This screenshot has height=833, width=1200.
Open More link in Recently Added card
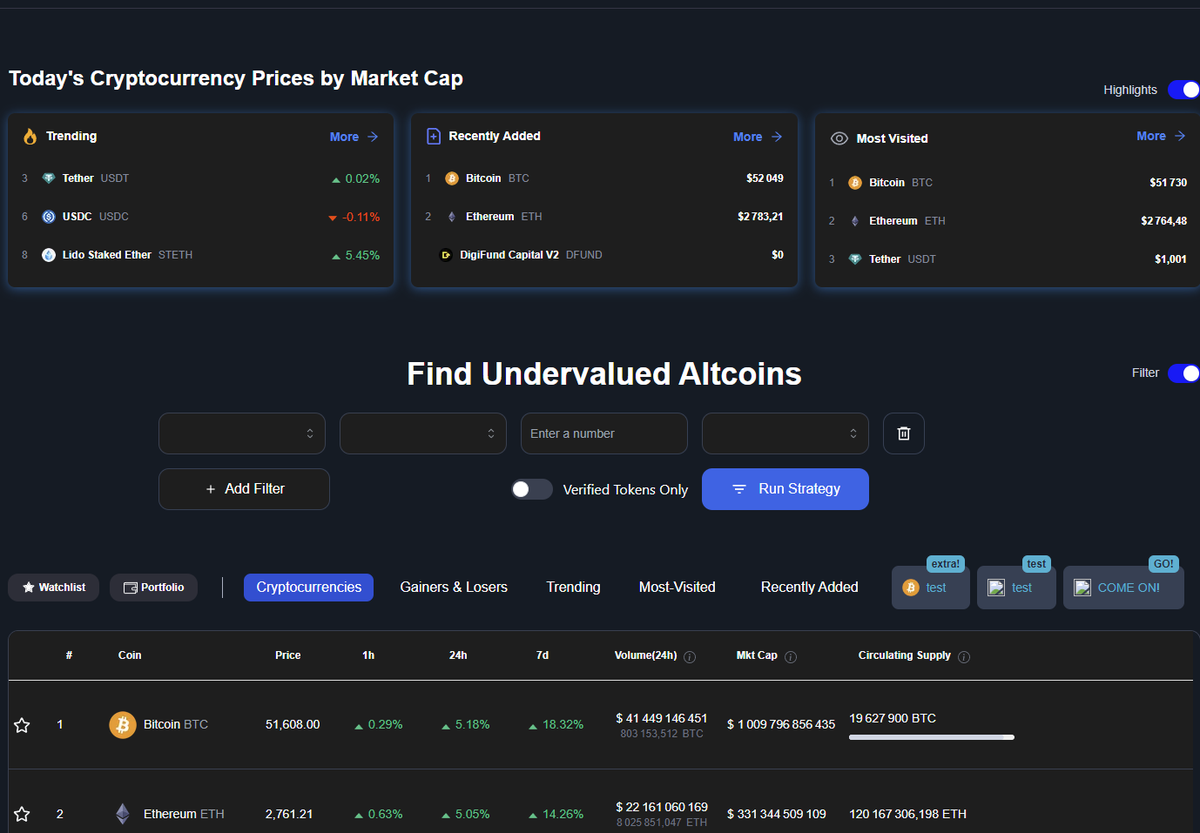pos(757,137)
